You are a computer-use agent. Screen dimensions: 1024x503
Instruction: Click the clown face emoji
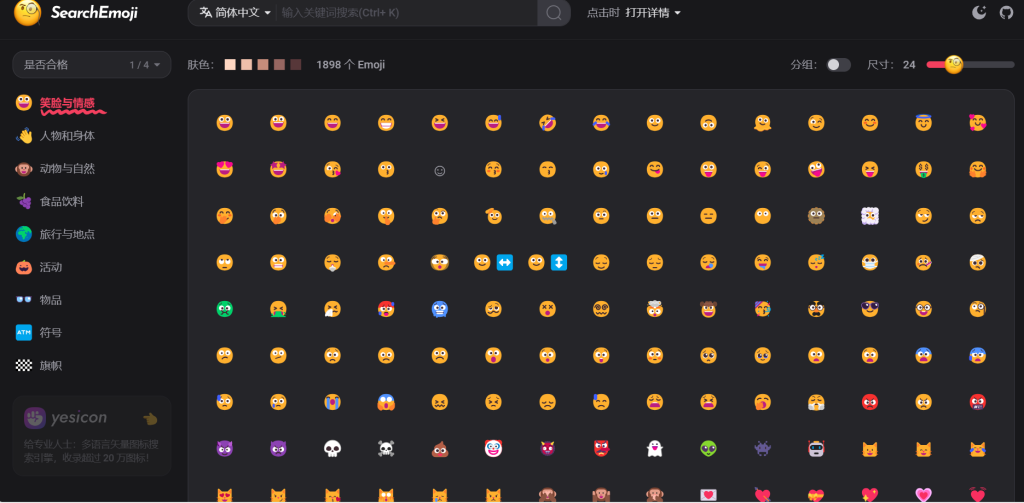click(494, 449)
